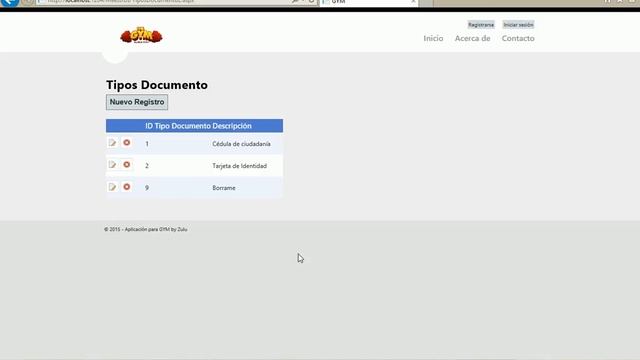Screen dimensions: 640x360
Task: Click the footer copyright text
Action: tap(146, 229)
